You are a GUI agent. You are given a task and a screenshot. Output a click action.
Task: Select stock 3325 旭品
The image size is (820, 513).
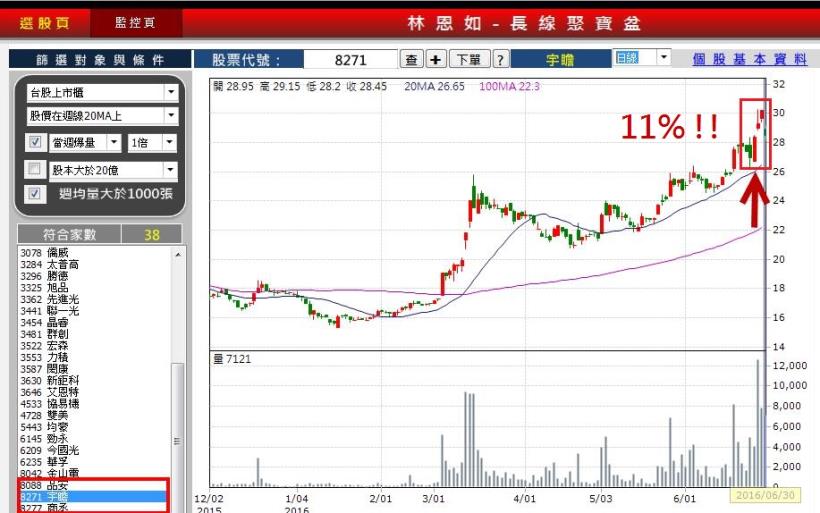click(x=44, y=287)
